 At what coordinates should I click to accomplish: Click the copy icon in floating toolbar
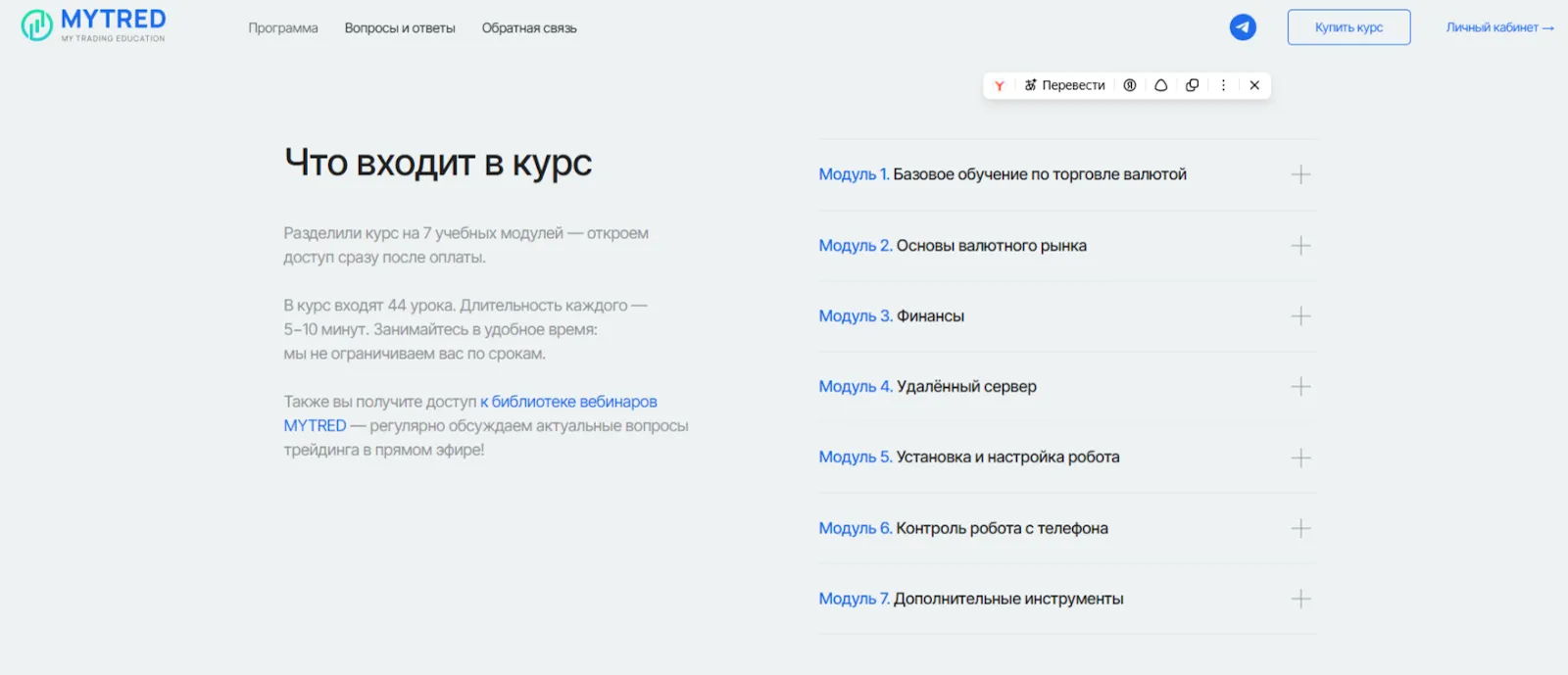click(1193, 85)
